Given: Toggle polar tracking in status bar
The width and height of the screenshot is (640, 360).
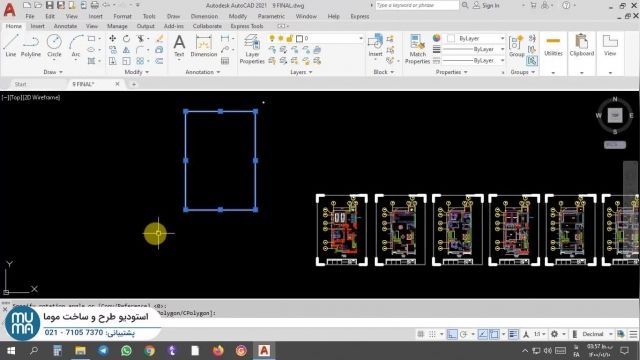Looking at the screenshot, I should pos(464,334).
